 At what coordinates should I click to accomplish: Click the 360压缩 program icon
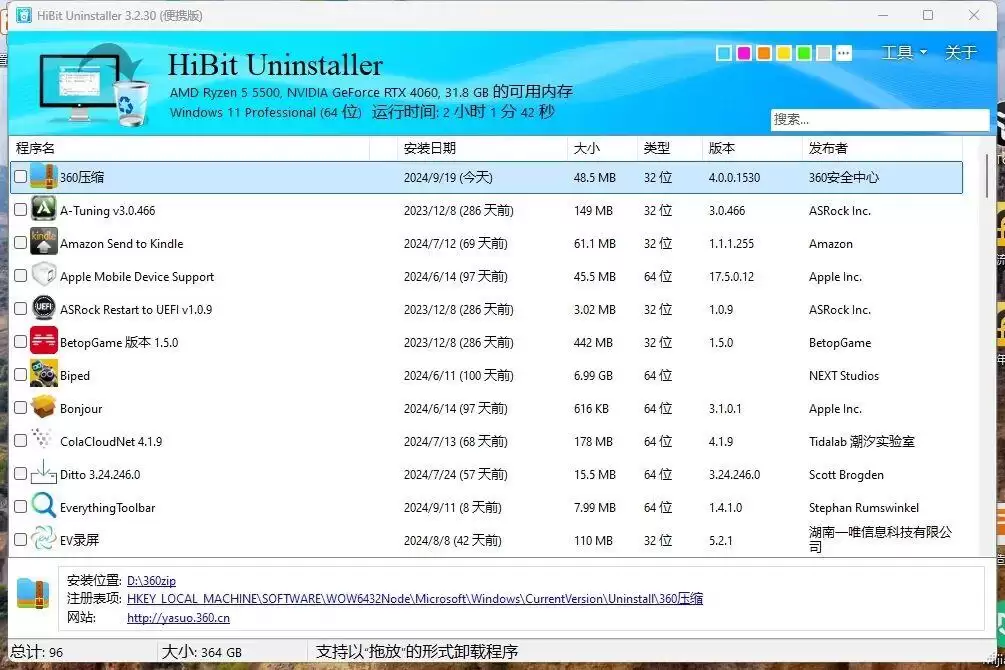click(x=43, y=176)
